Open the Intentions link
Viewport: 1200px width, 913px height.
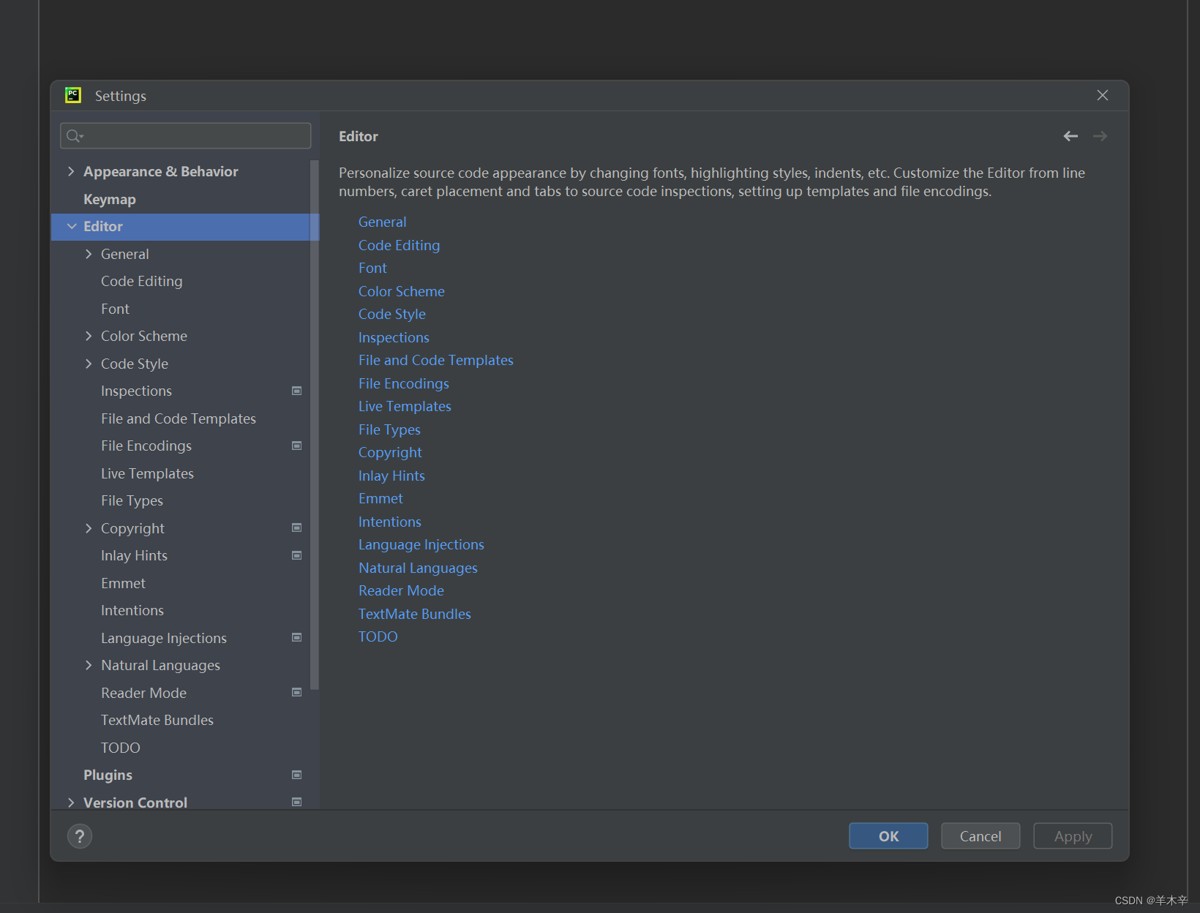tap(390, 521)
